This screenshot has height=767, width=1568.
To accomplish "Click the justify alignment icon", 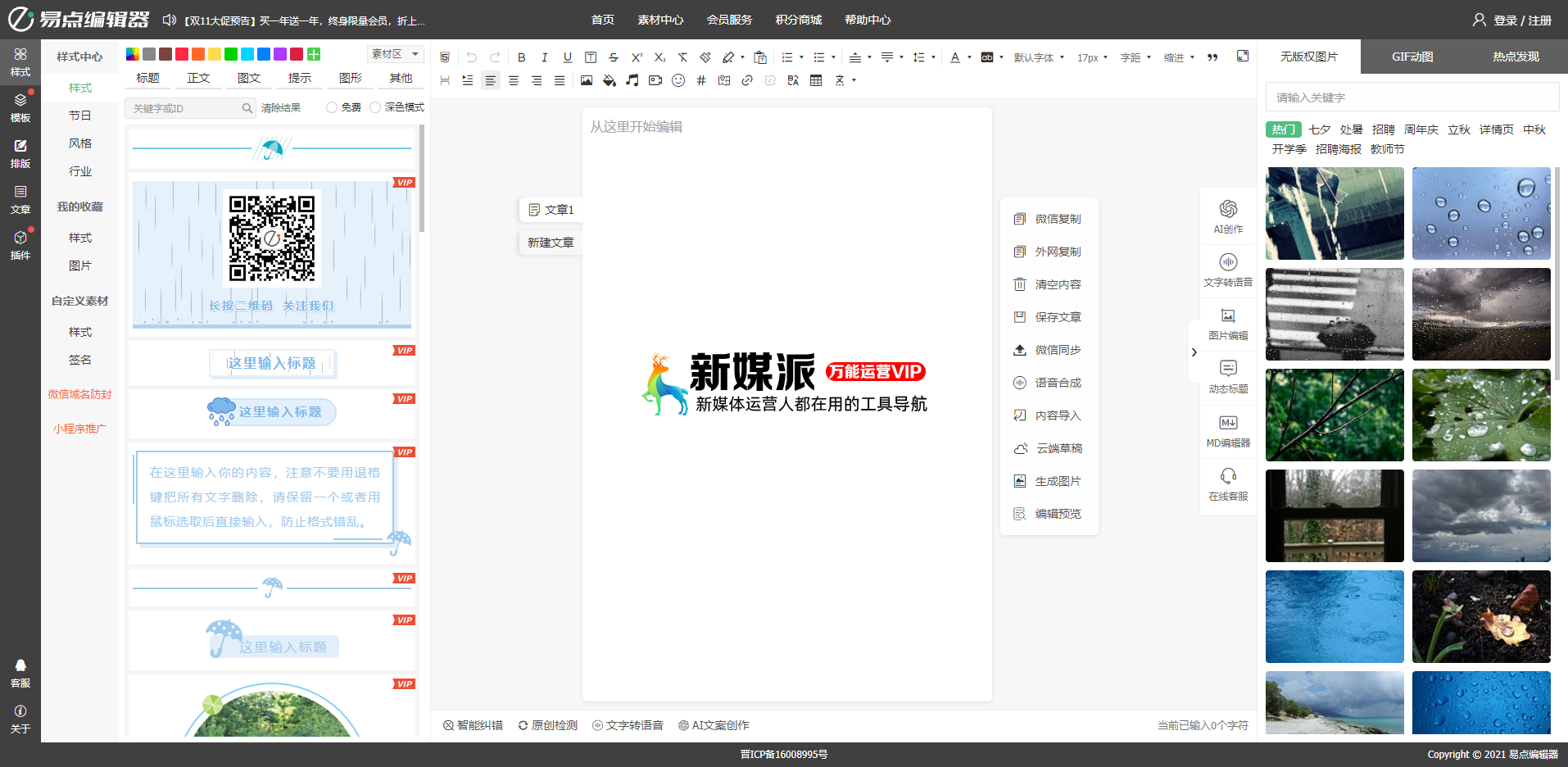I will pyautogui.click(x=560, y=80).
